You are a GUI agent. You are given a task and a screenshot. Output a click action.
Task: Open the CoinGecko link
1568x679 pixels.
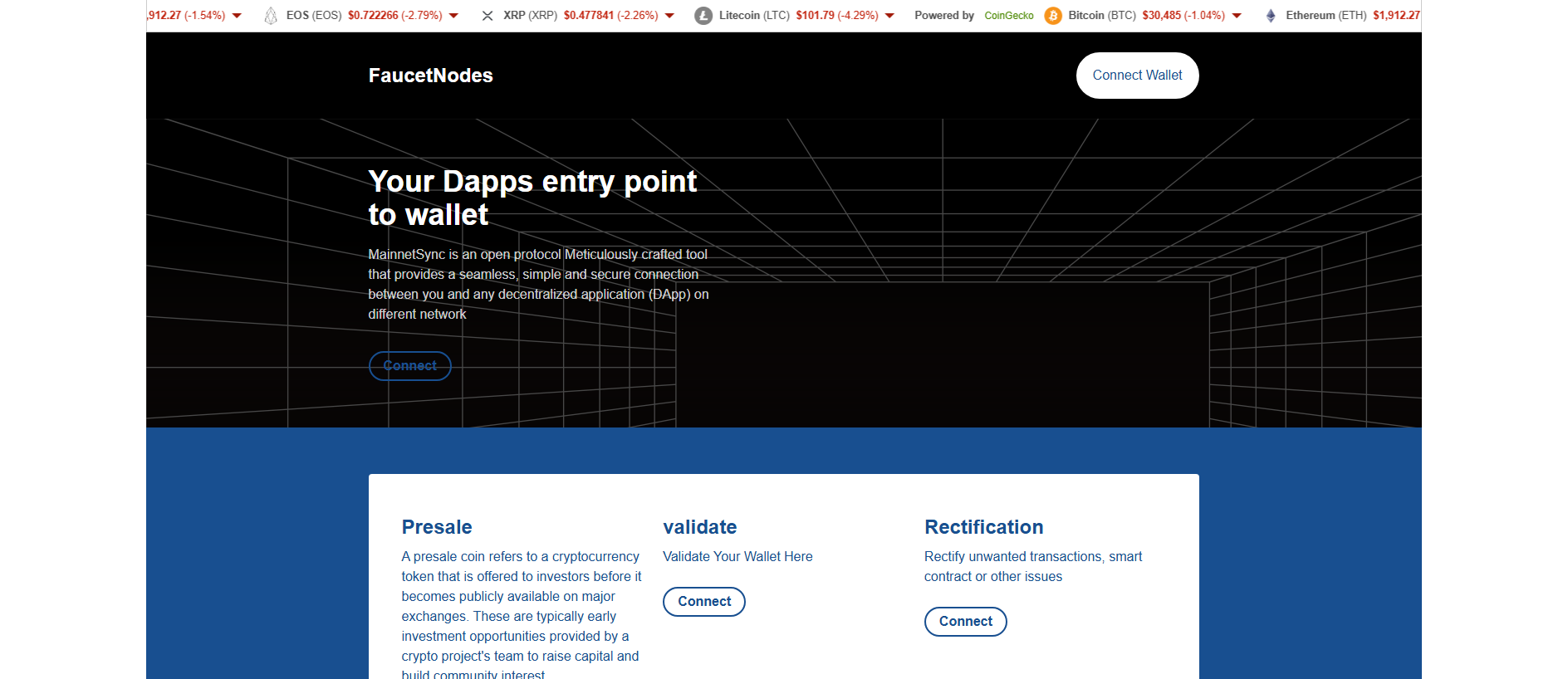[x=1008, y=16]
